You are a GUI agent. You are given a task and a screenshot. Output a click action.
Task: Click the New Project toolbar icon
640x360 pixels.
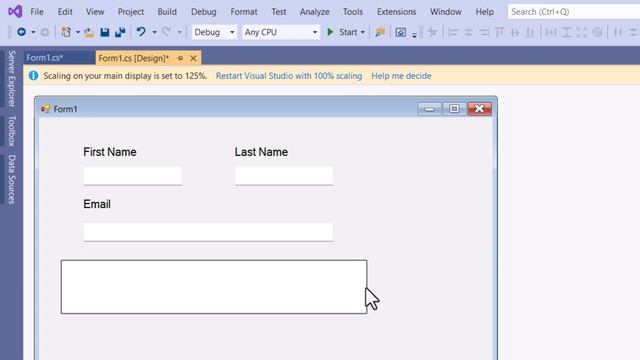(x=66, y=32)
